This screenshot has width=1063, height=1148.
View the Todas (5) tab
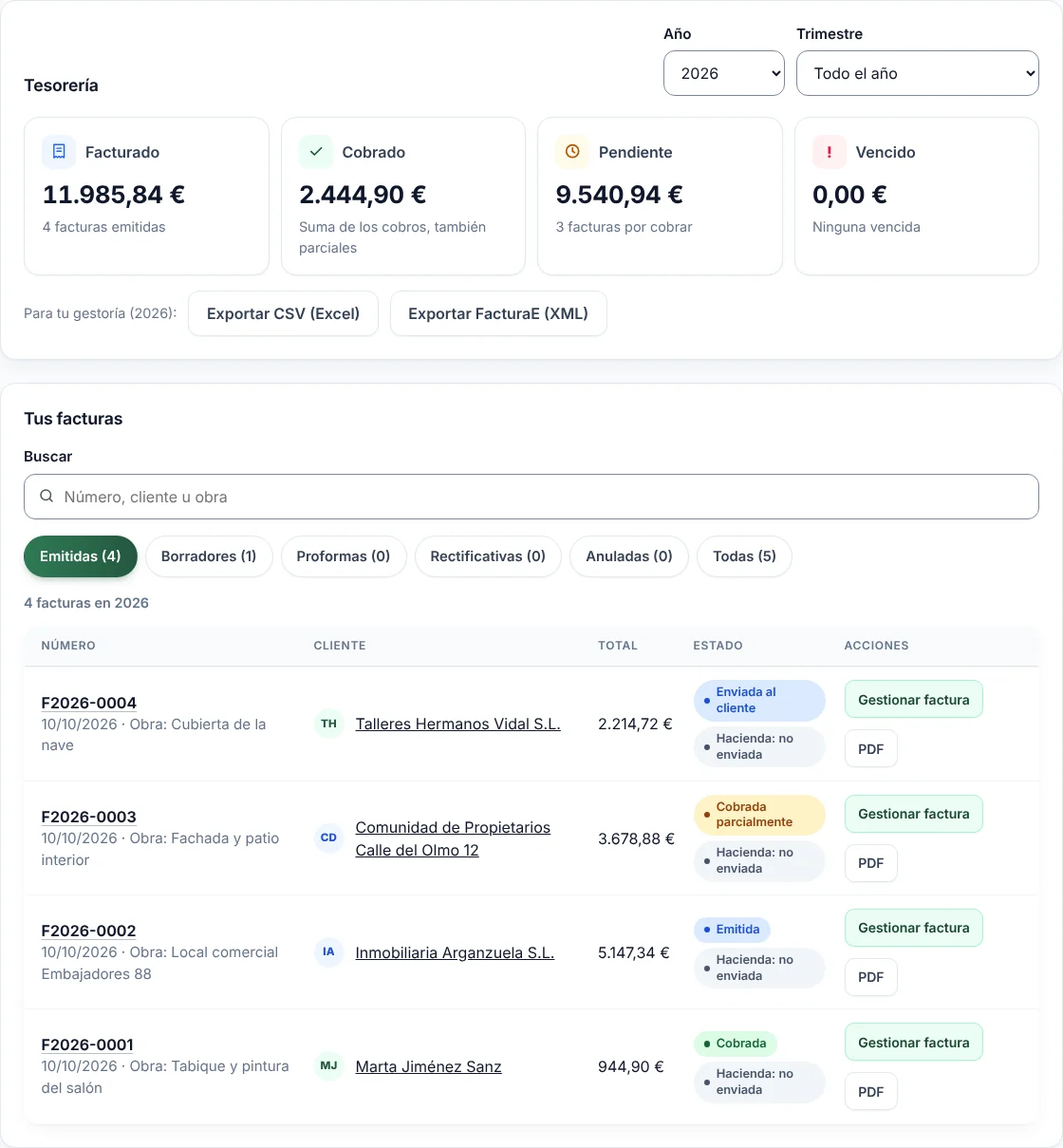(745, 556)
